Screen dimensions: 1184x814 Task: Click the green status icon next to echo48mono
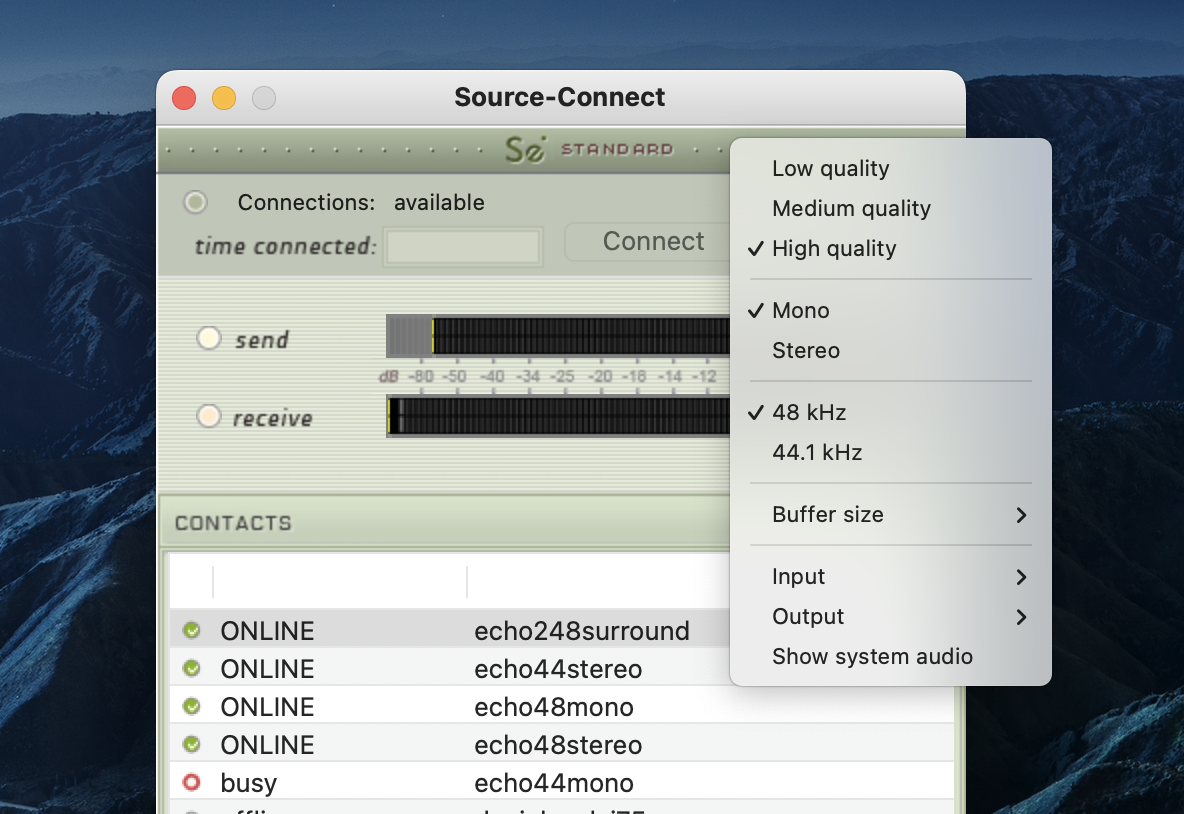[x=192, y=706]
